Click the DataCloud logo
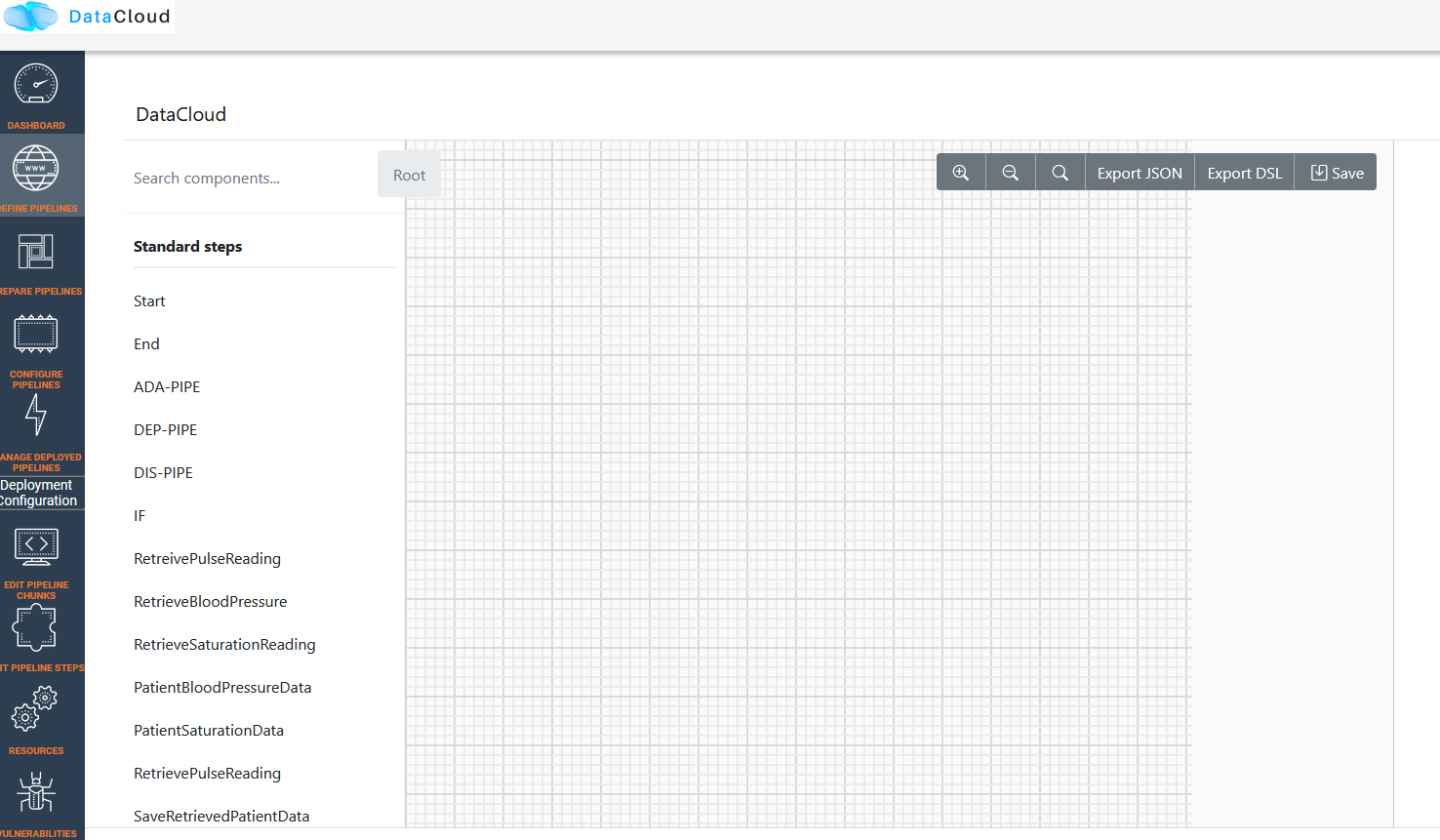 pos(88,17)
